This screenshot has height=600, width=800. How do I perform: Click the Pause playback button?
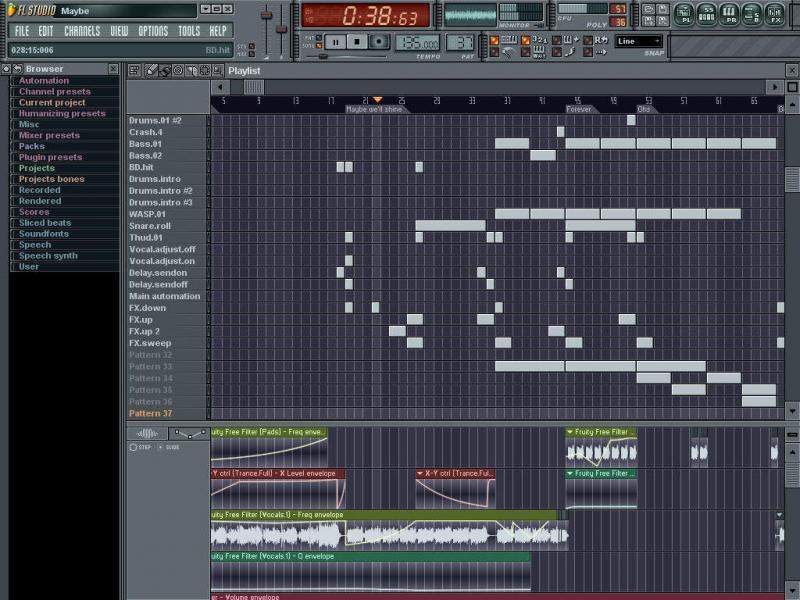(x=335, y=42)
